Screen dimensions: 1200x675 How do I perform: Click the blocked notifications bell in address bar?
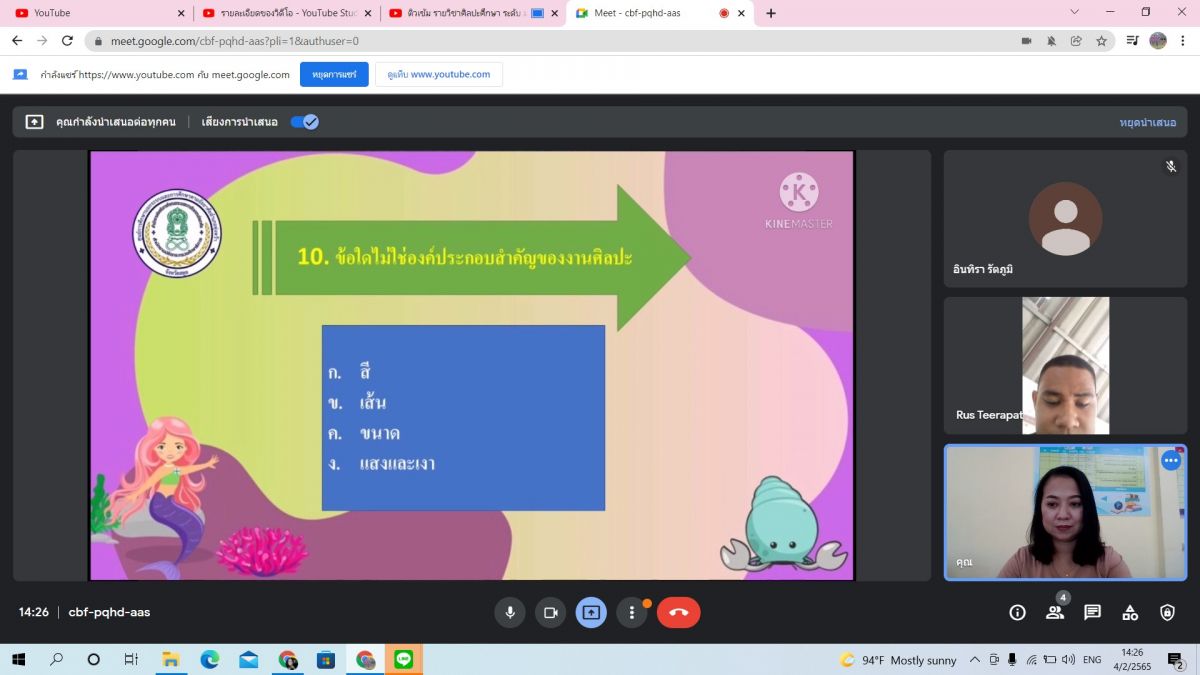(1051, 41)
